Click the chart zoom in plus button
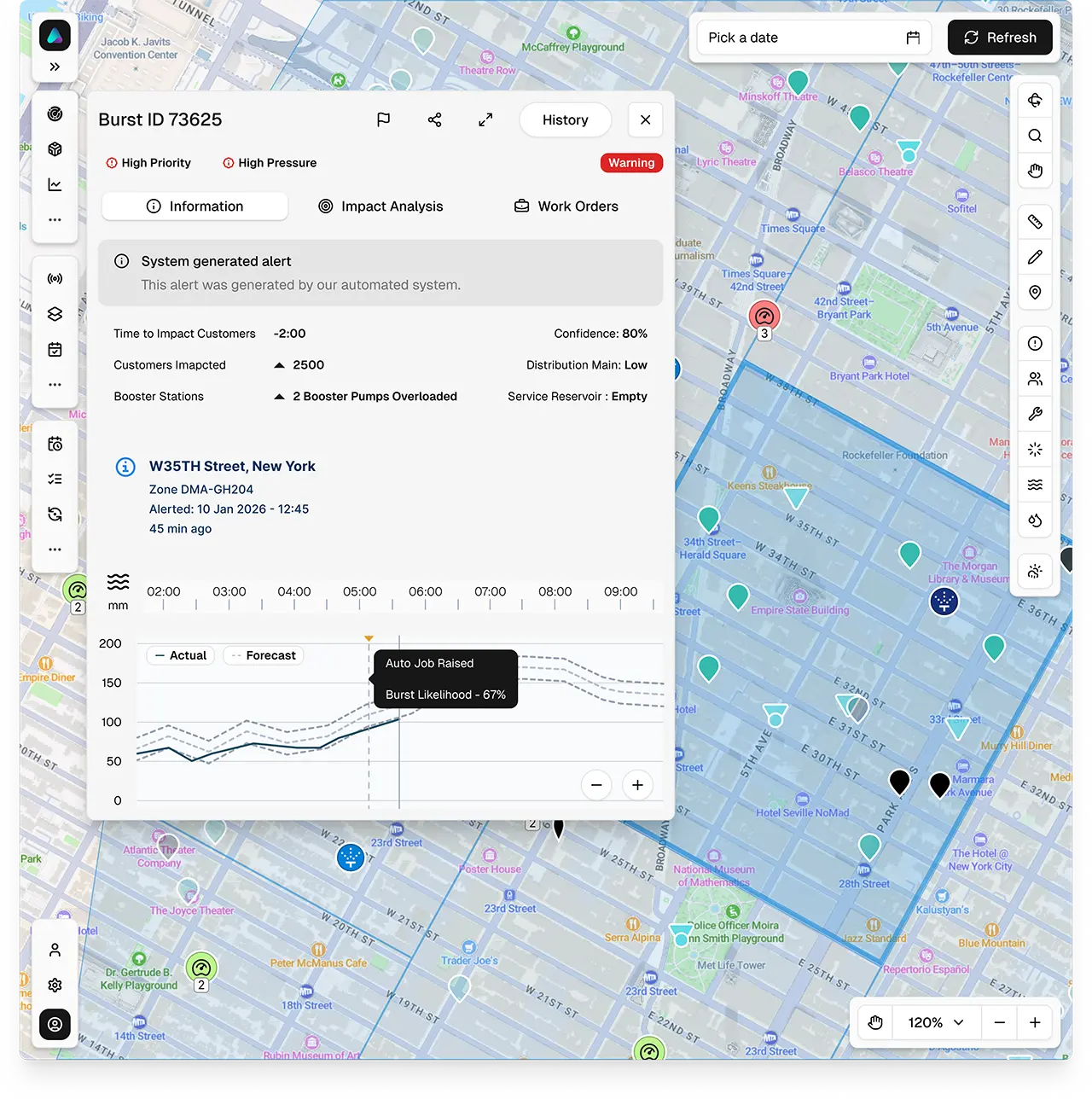The height and width of the screenshot is (1099, 1092). tap(637, 785)
